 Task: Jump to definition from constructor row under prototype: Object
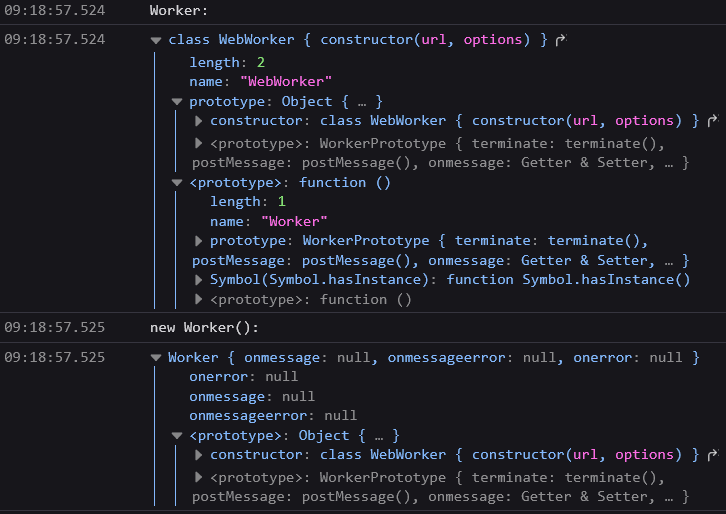click(x=713, y=121)
